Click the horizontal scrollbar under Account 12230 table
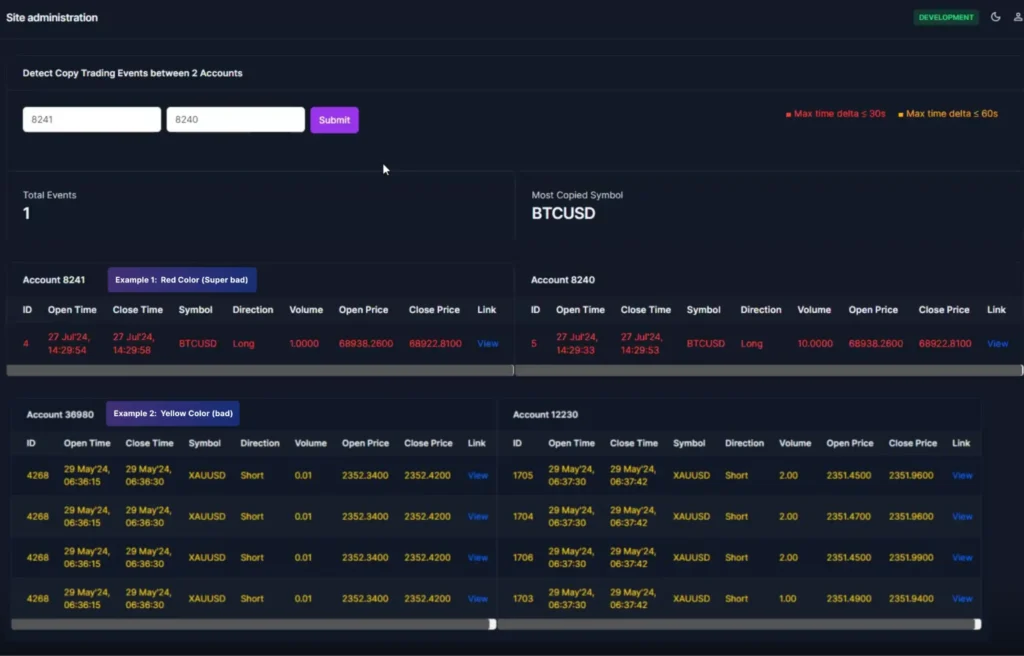The image size is (1024, 656). 738,624
